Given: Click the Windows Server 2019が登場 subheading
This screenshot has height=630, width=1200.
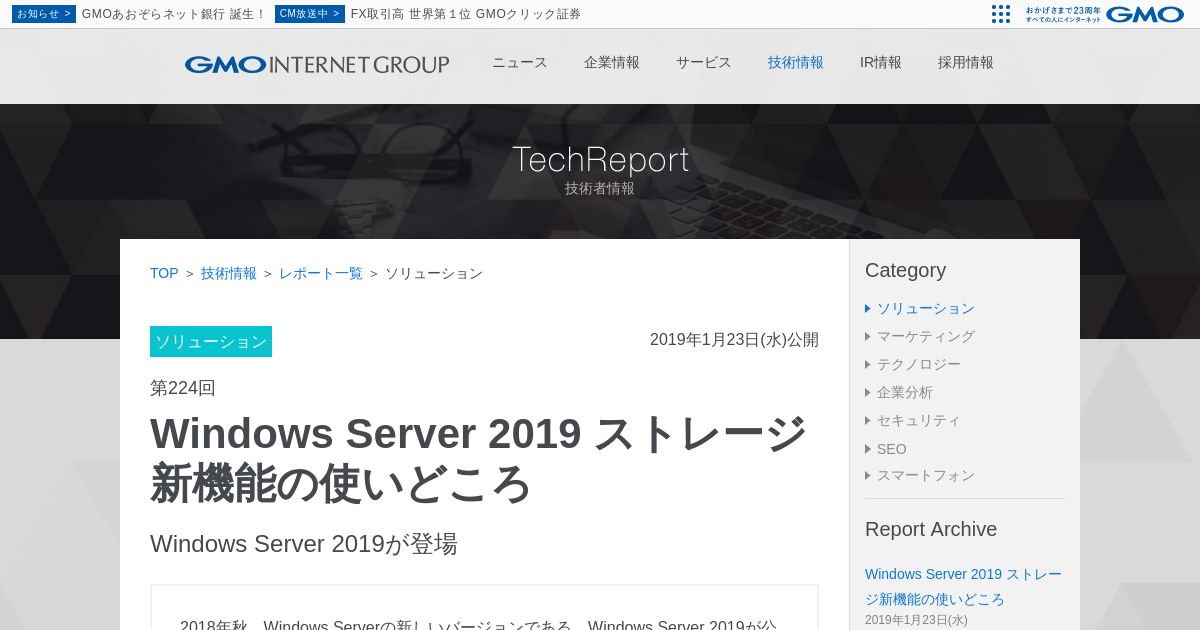Looking at the screenshot, I should tap(304, 544).
